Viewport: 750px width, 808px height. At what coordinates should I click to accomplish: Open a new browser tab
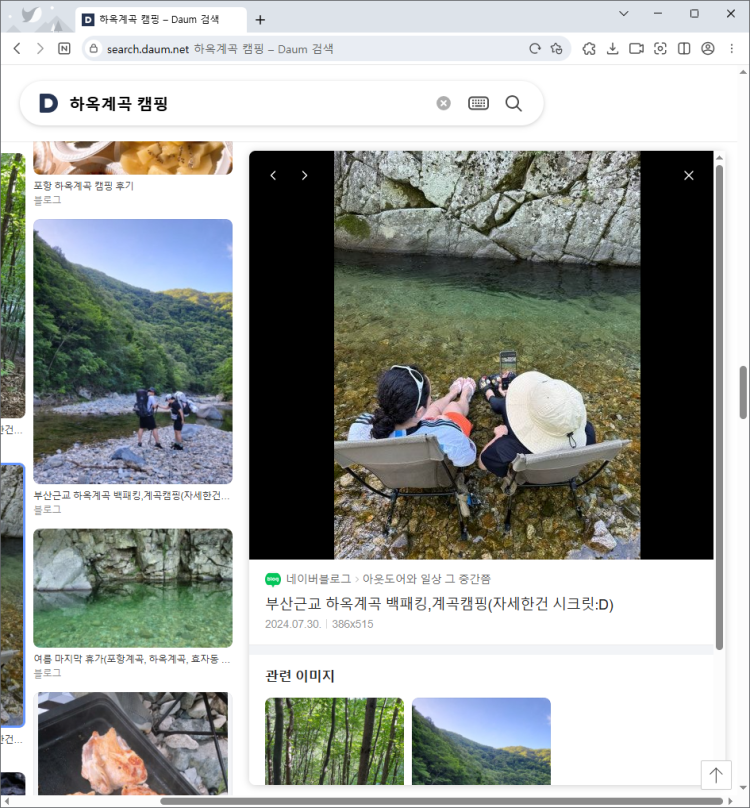(260, 19)
